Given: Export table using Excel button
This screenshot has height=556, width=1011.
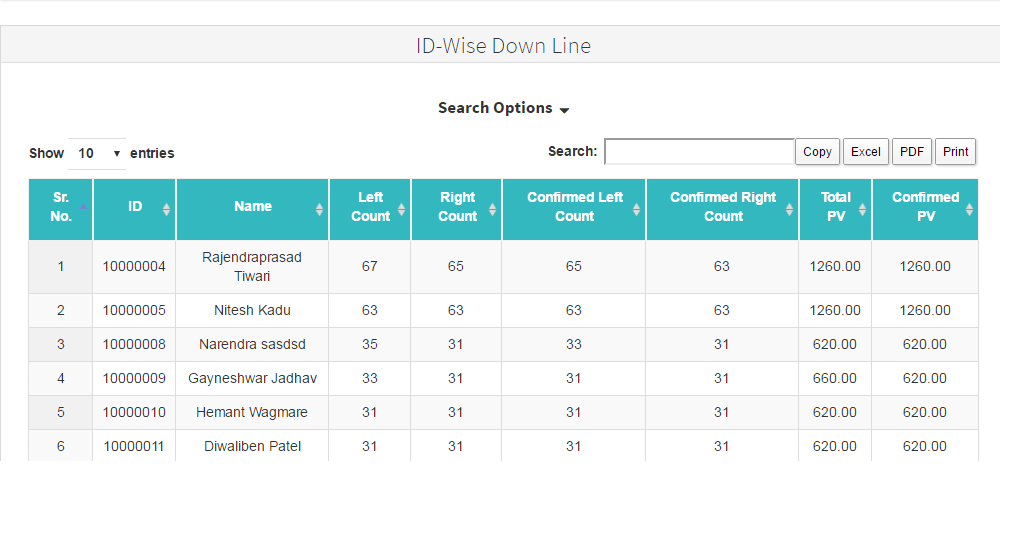Looking at the screenshot, I should point(865,152).
